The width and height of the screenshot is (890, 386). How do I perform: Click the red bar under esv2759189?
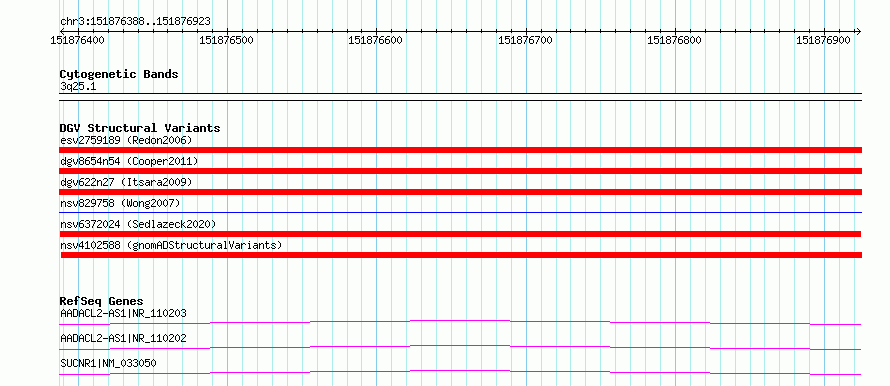460,150
